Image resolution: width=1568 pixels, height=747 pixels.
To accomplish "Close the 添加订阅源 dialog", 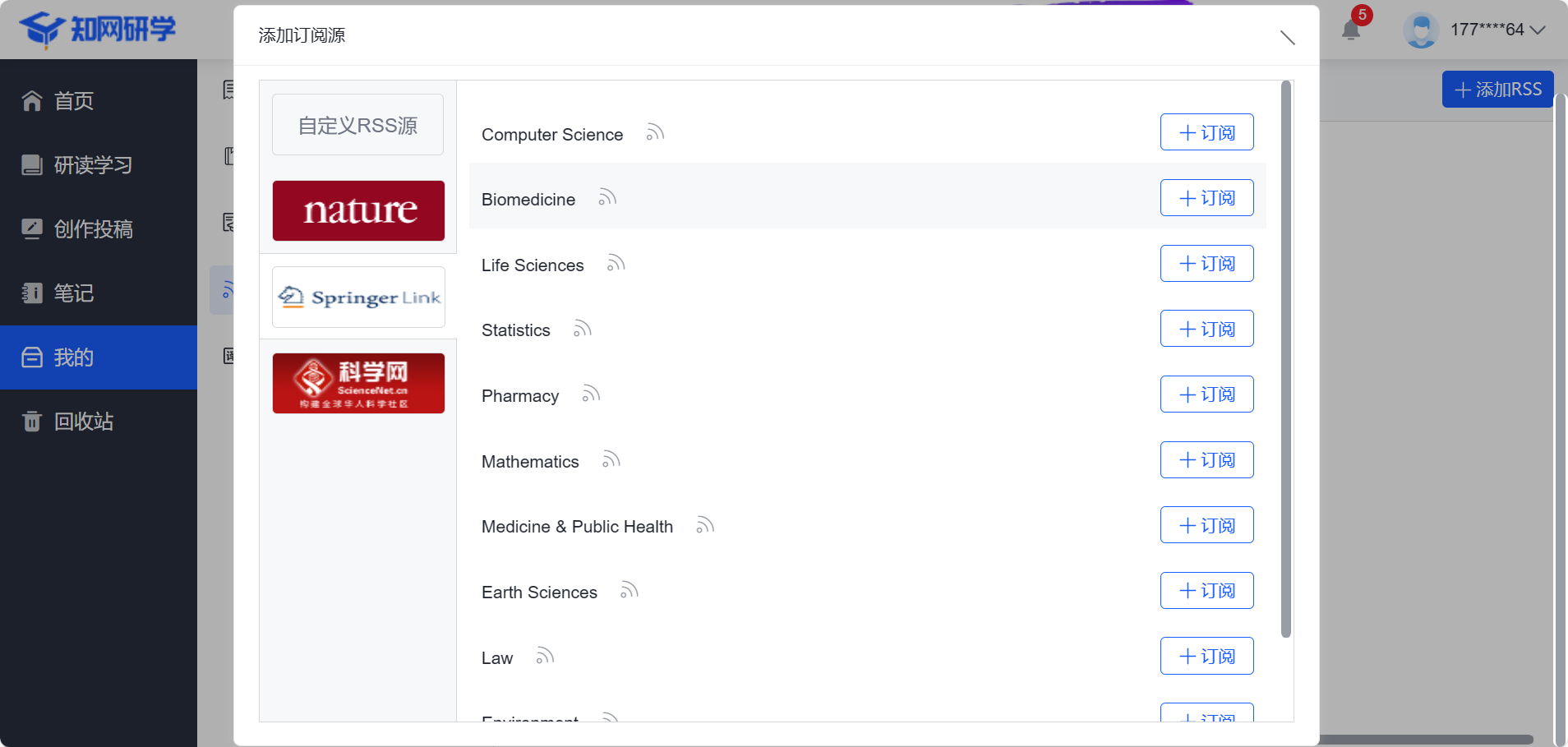I will (1287, 37).
